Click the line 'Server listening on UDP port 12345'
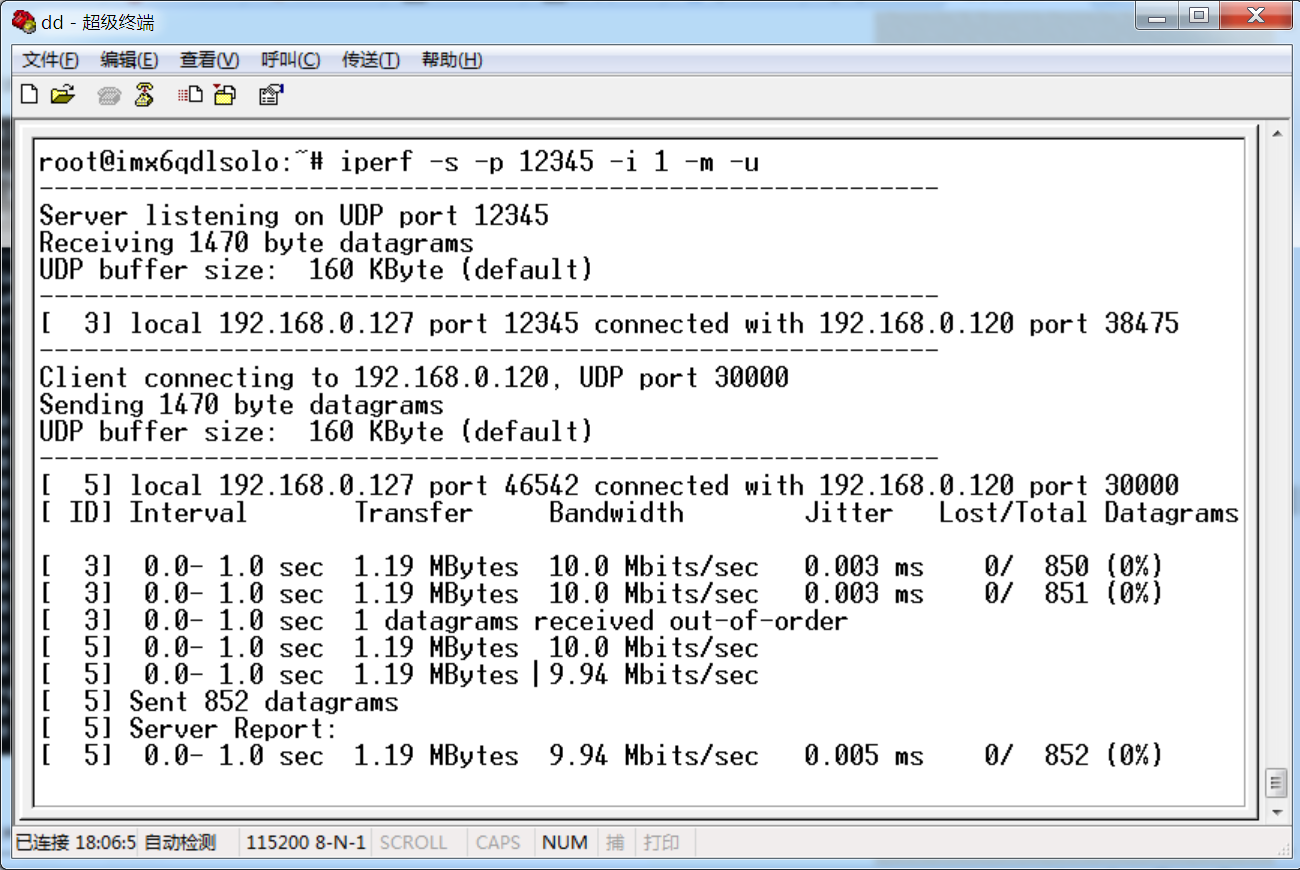 pos(294,216)
